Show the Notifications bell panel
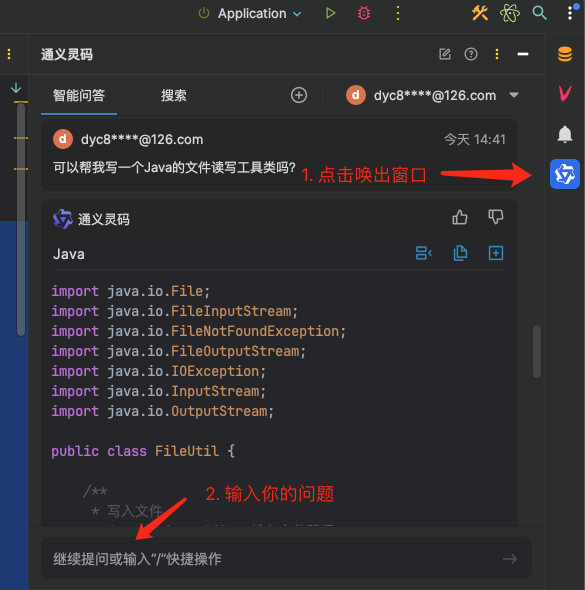 565,134
